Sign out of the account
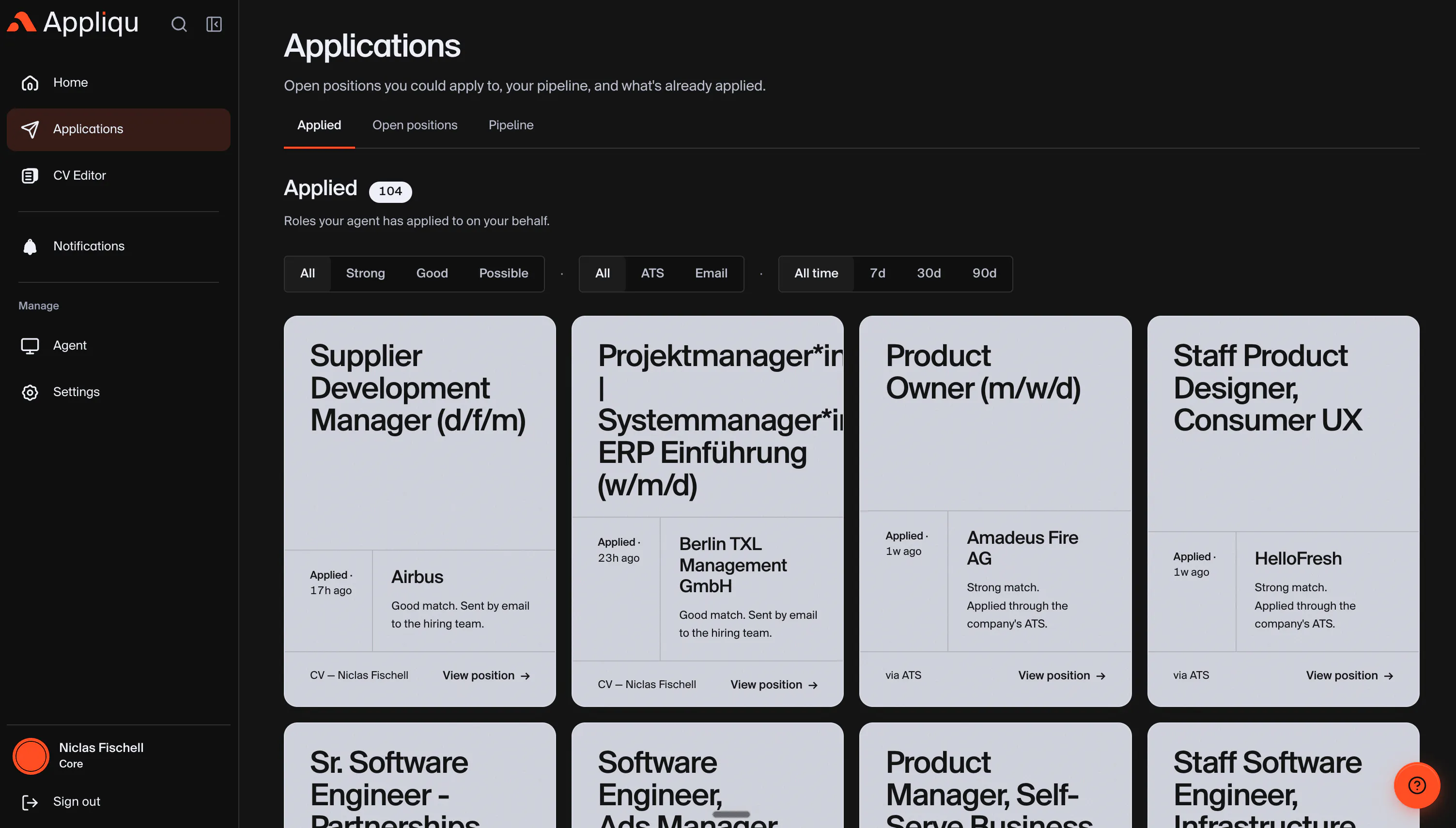This screenshot has height=828, width=1456. click(118, 801)
